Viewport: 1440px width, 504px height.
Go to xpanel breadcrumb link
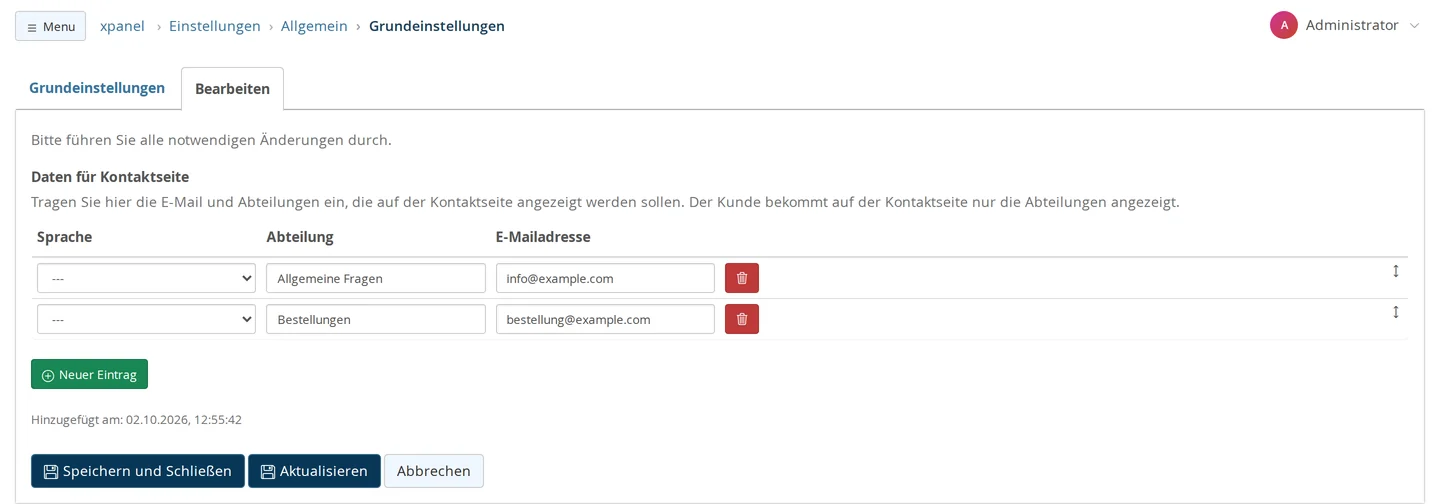pos(122,26)
